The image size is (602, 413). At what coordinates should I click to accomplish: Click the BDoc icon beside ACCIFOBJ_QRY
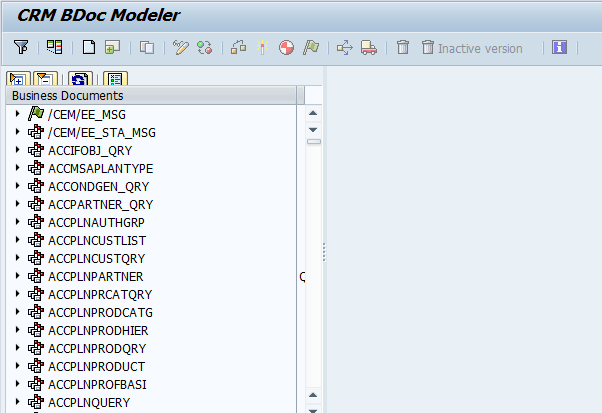[36, 150]
